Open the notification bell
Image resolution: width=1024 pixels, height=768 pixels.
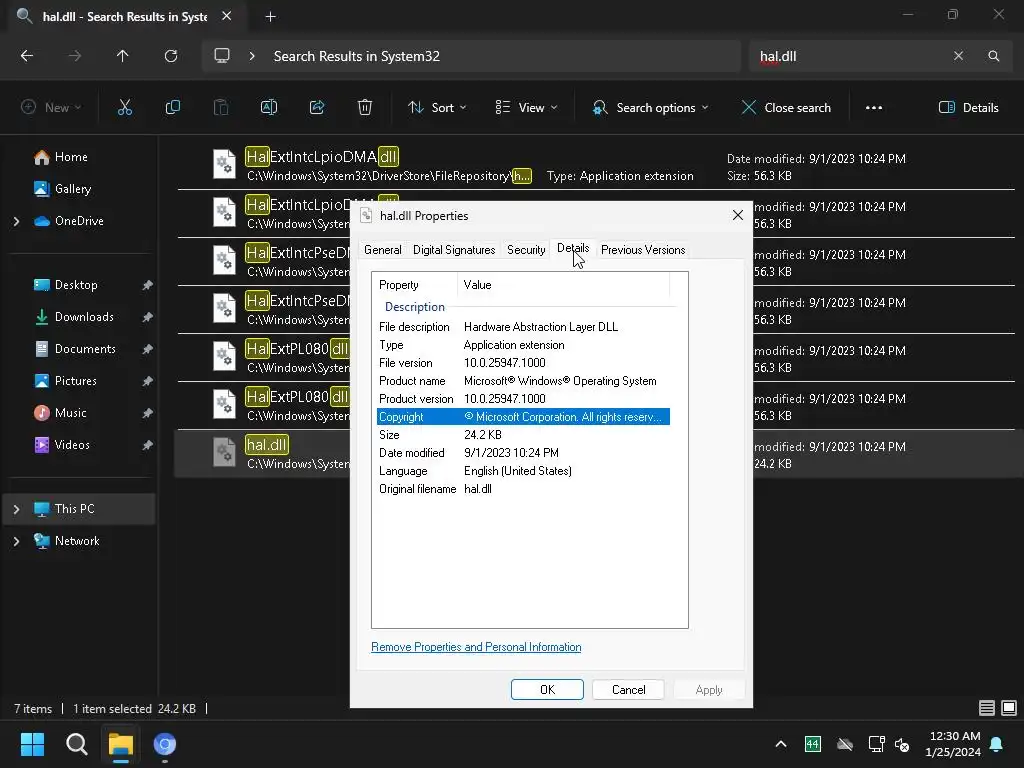pyautogui.click(x=997, y=744)
